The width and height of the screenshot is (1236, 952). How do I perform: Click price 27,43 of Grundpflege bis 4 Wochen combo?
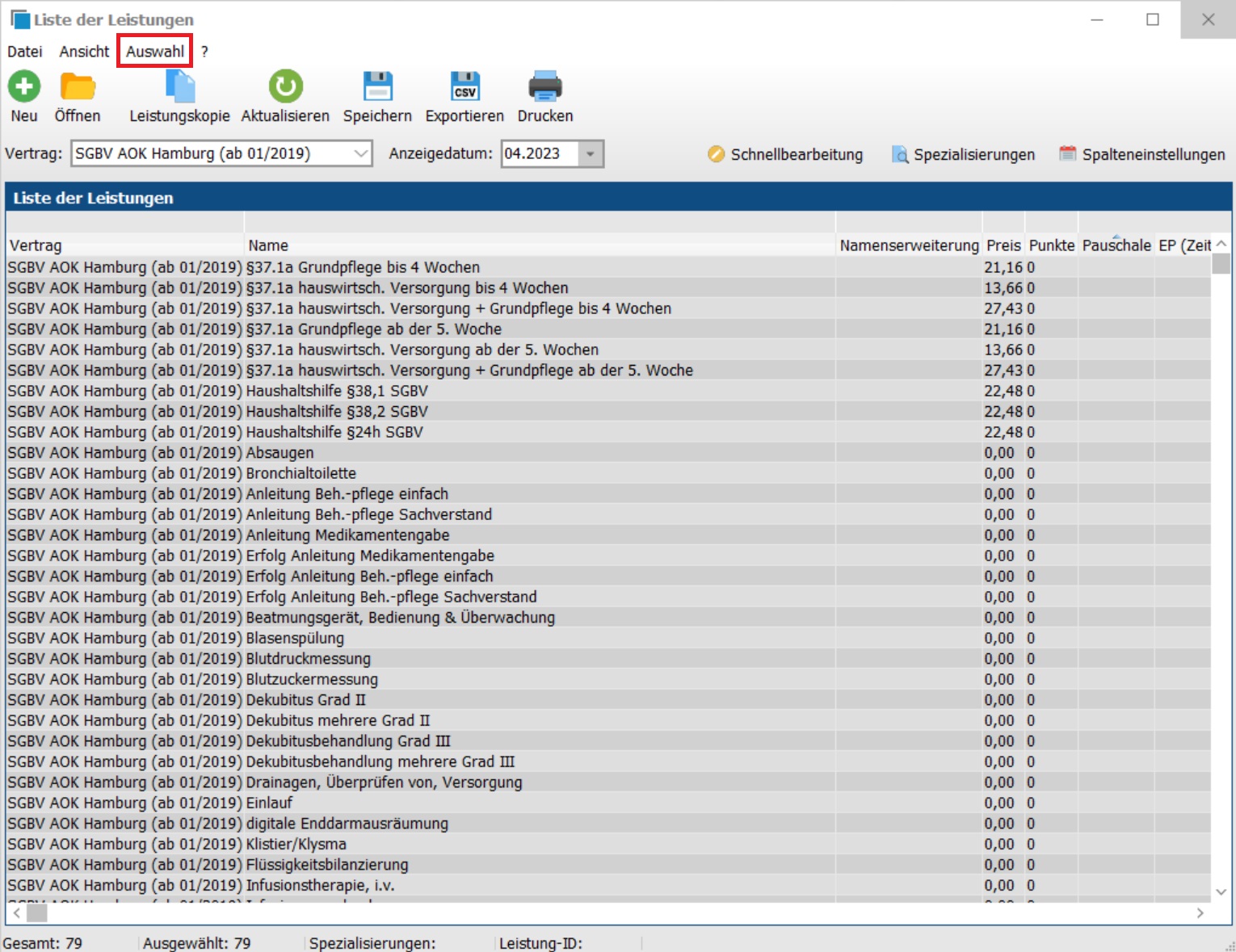pyautogui.click(x=1003, y=308)
